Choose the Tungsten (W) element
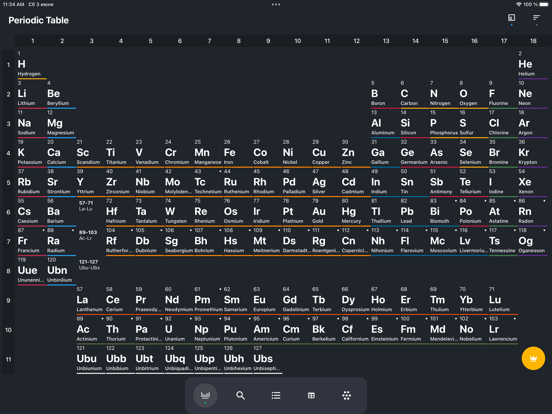The height and width of the screenshot is (414, 552). (x=179, y=212)
